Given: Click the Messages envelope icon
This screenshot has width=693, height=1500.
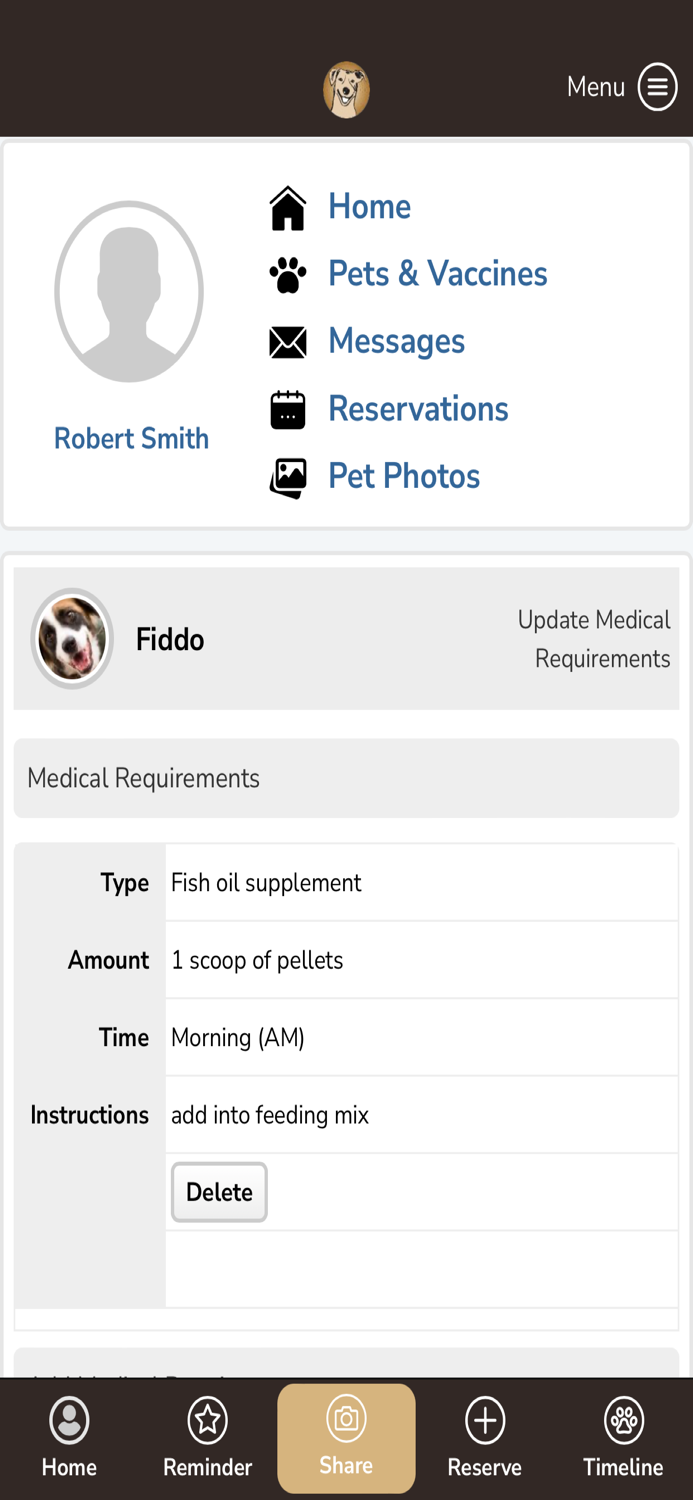Looking at the screenshot, I should (288, 341).
